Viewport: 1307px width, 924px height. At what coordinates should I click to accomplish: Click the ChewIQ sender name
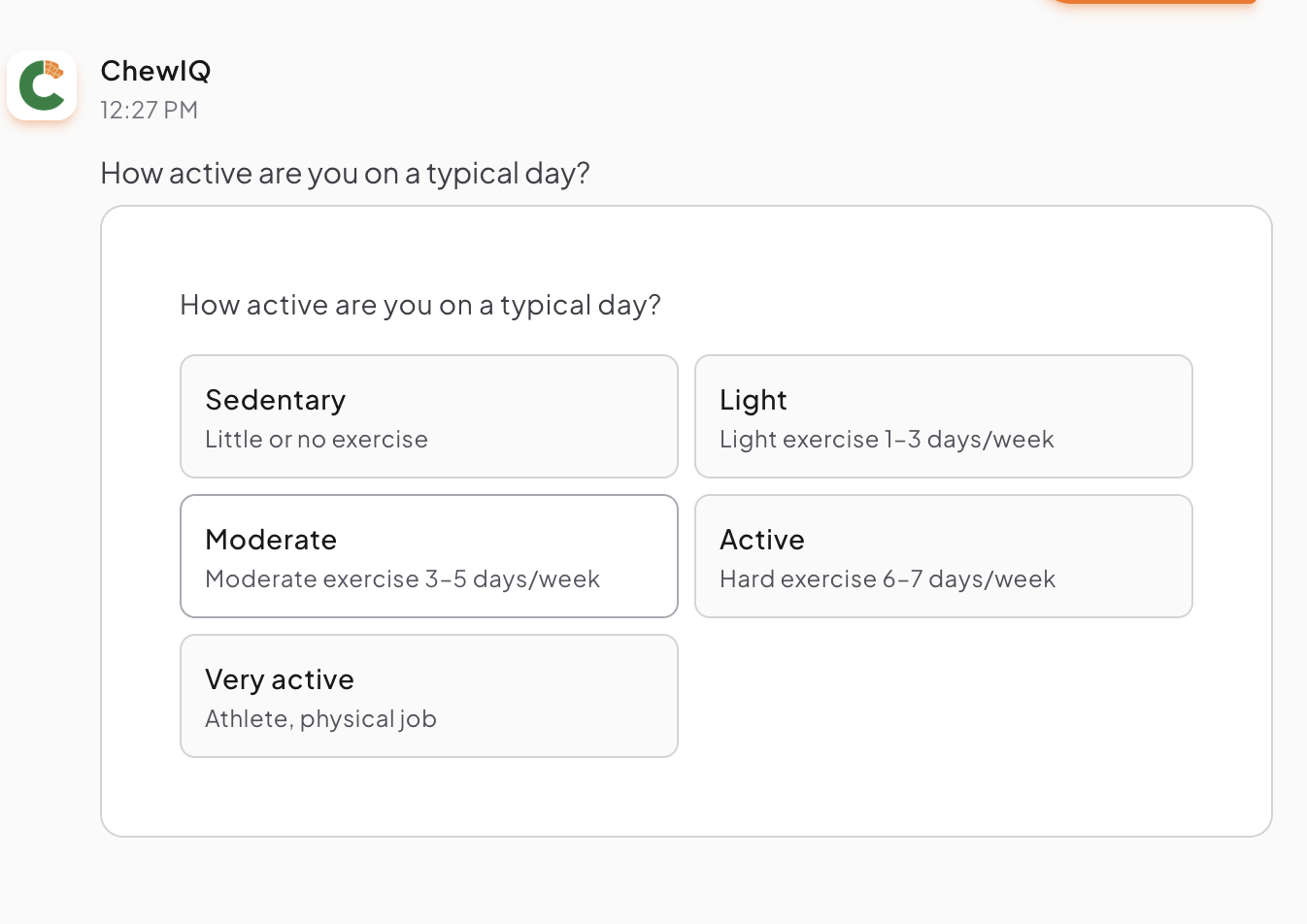155,70
